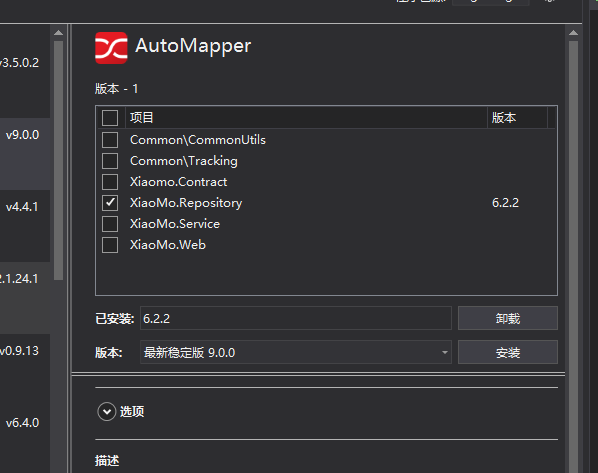This screenshot has height=473, width=598.
Task: Click the 安装 install button
Action: [508, 352]
